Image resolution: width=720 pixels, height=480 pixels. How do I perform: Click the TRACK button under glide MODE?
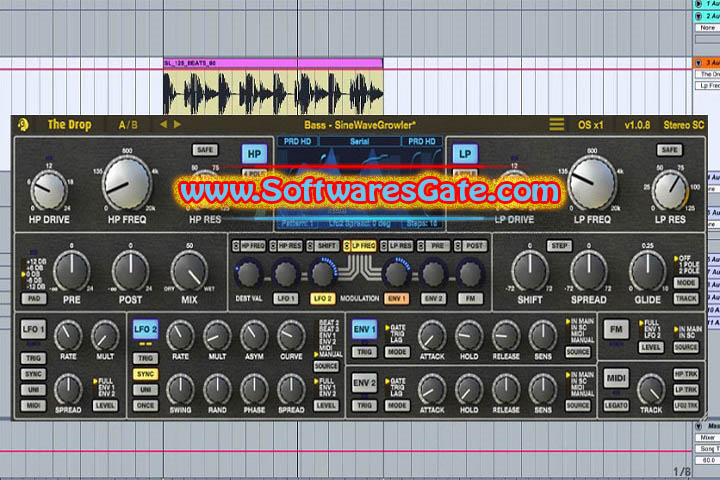click(686, 299)
